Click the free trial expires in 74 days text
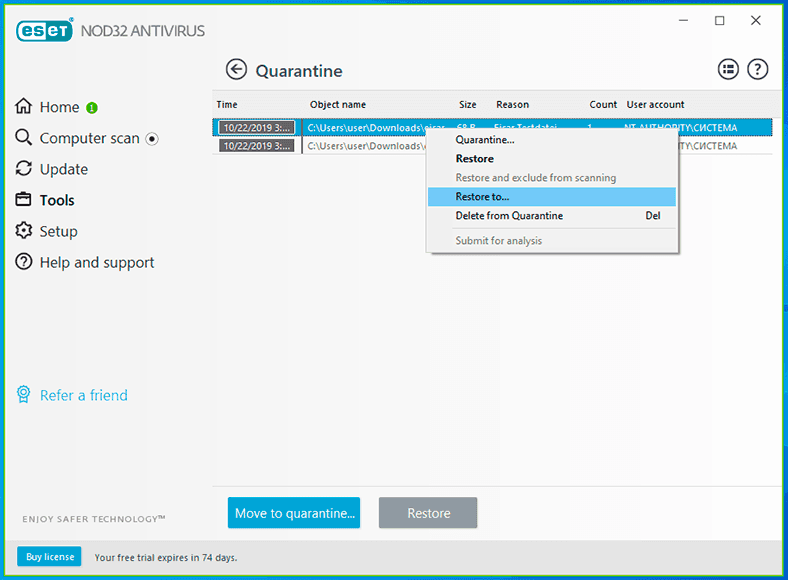The height and width of the screenshot is (580, 788). pos(166,557)
